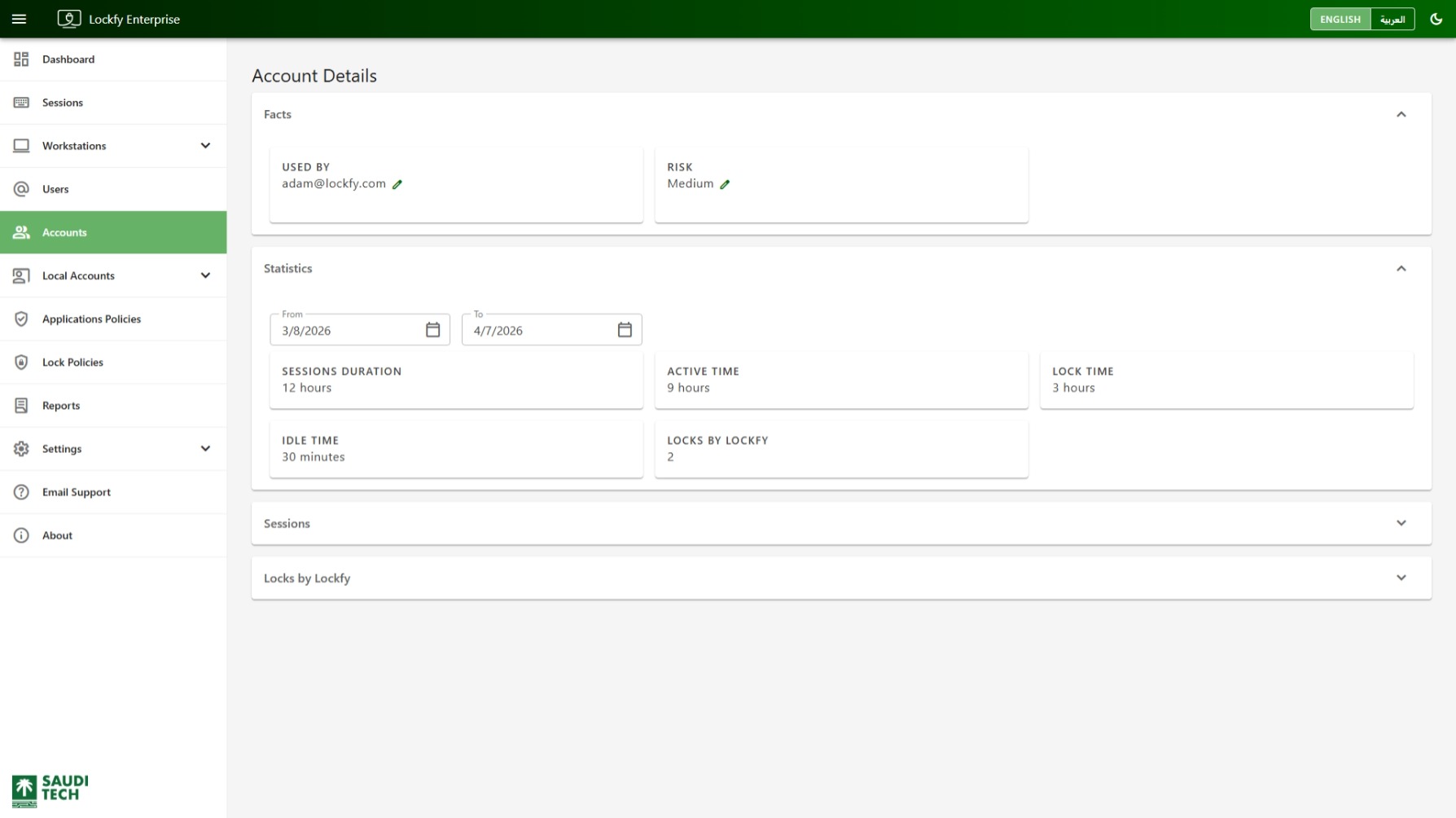
Task: Click the Email Support question icon
Action: point(21,492)
